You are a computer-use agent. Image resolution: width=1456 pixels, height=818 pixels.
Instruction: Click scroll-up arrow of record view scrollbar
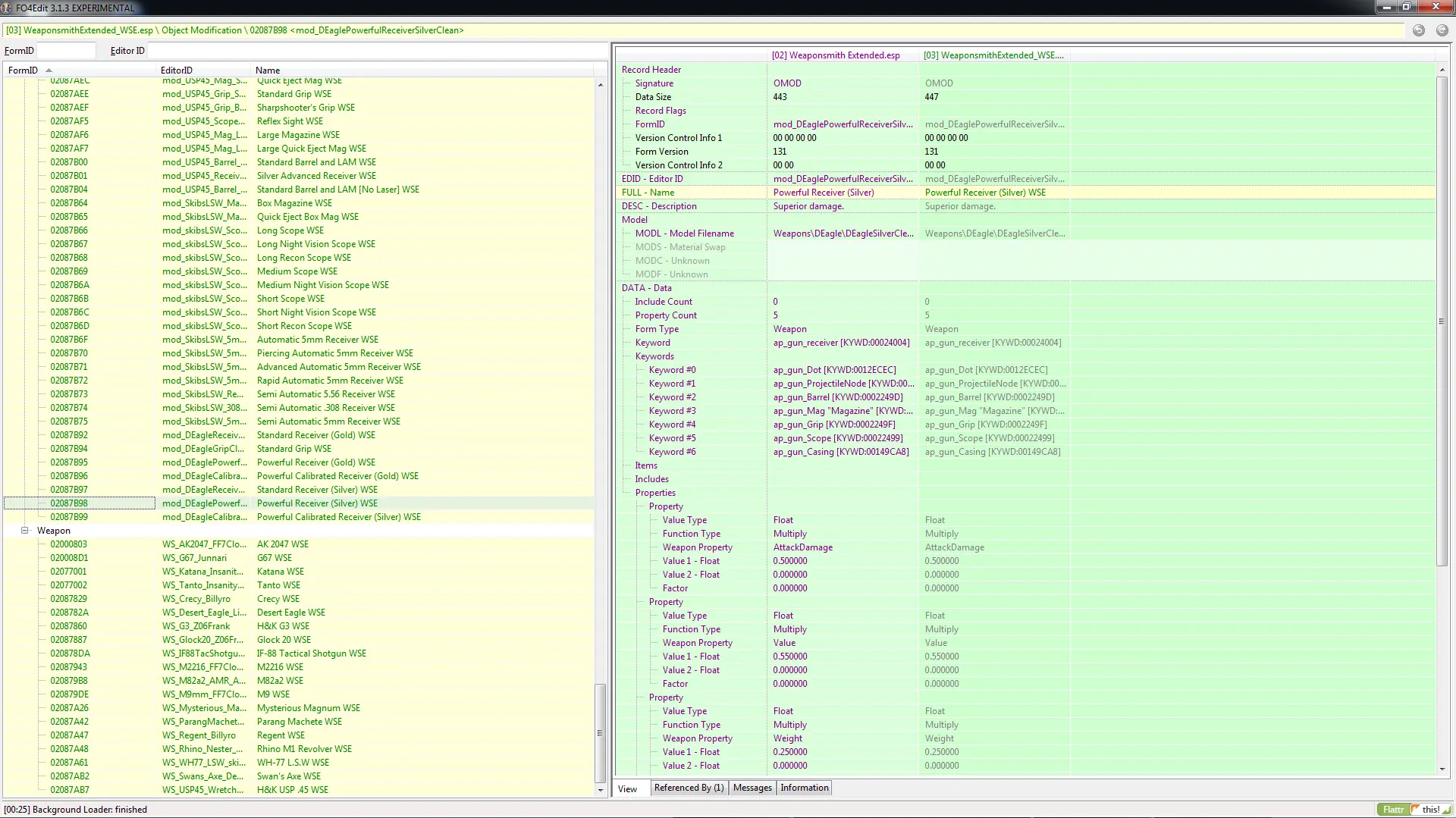1442,70
